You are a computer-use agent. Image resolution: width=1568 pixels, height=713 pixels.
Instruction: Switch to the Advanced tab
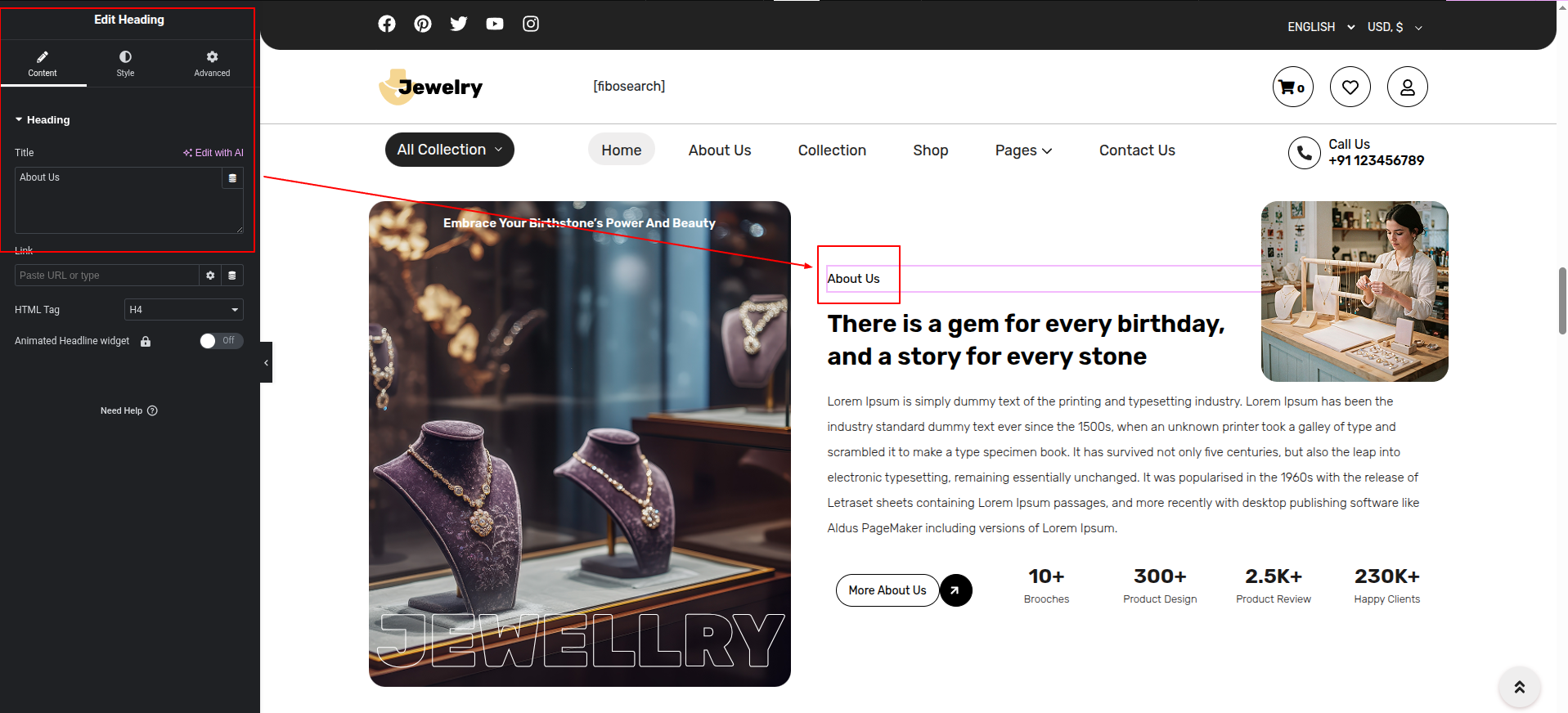click(212, 63)
